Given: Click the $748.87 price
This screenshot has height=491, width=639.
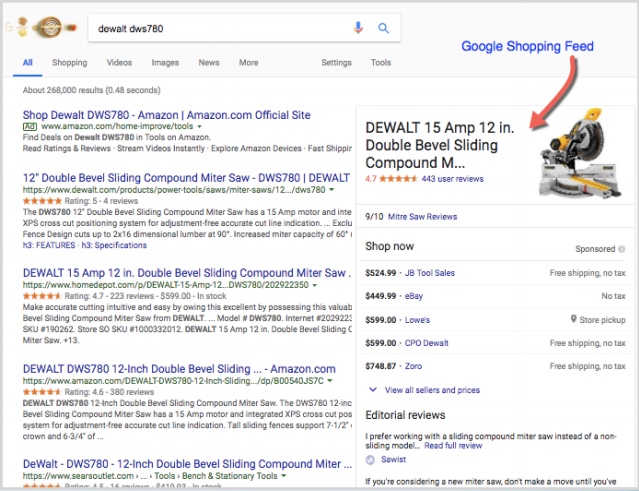Looking at the screenshot, I should point(381,366).
